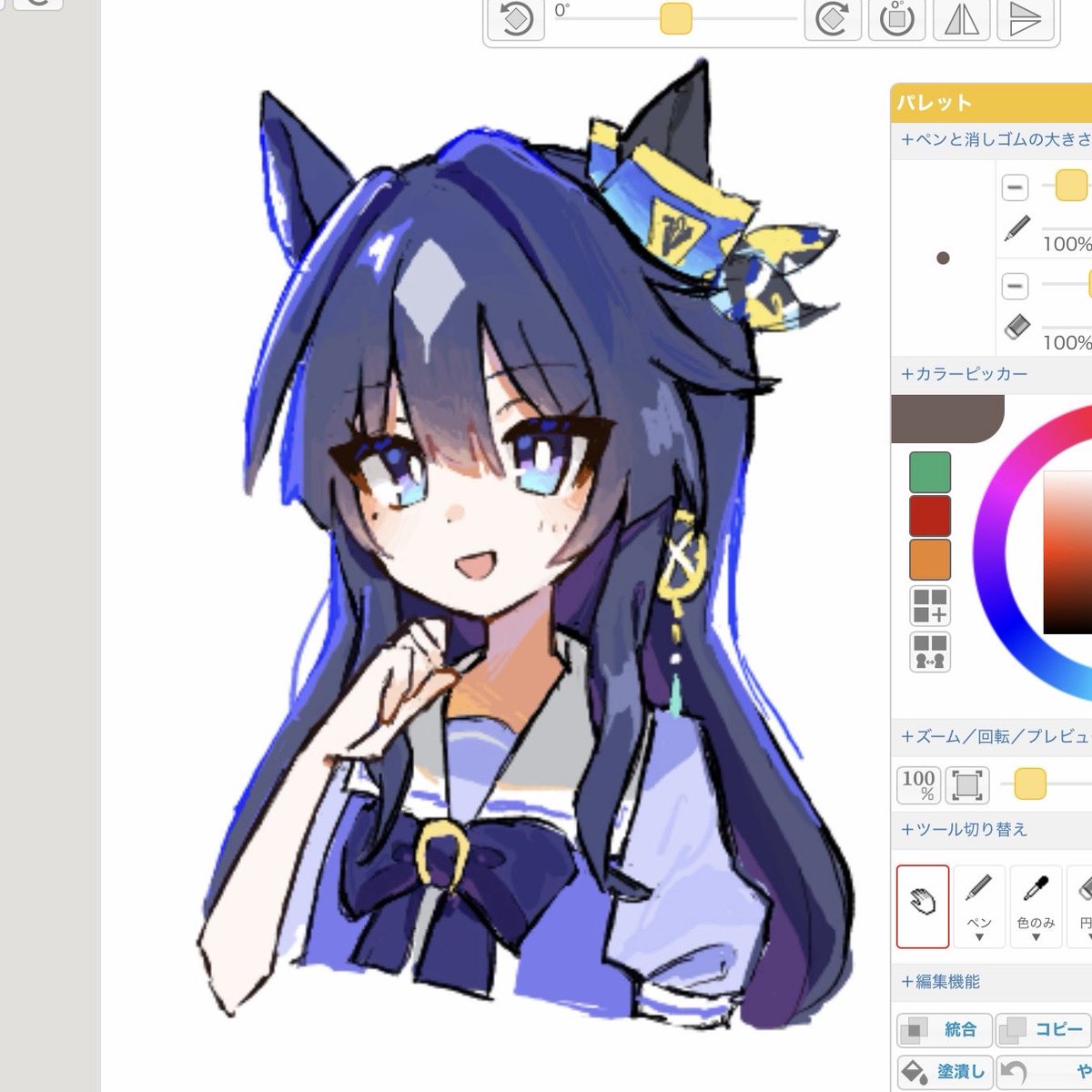
Task: Flip the canvas vertically
Action: pyautogui.click(x=1025, y=18)
